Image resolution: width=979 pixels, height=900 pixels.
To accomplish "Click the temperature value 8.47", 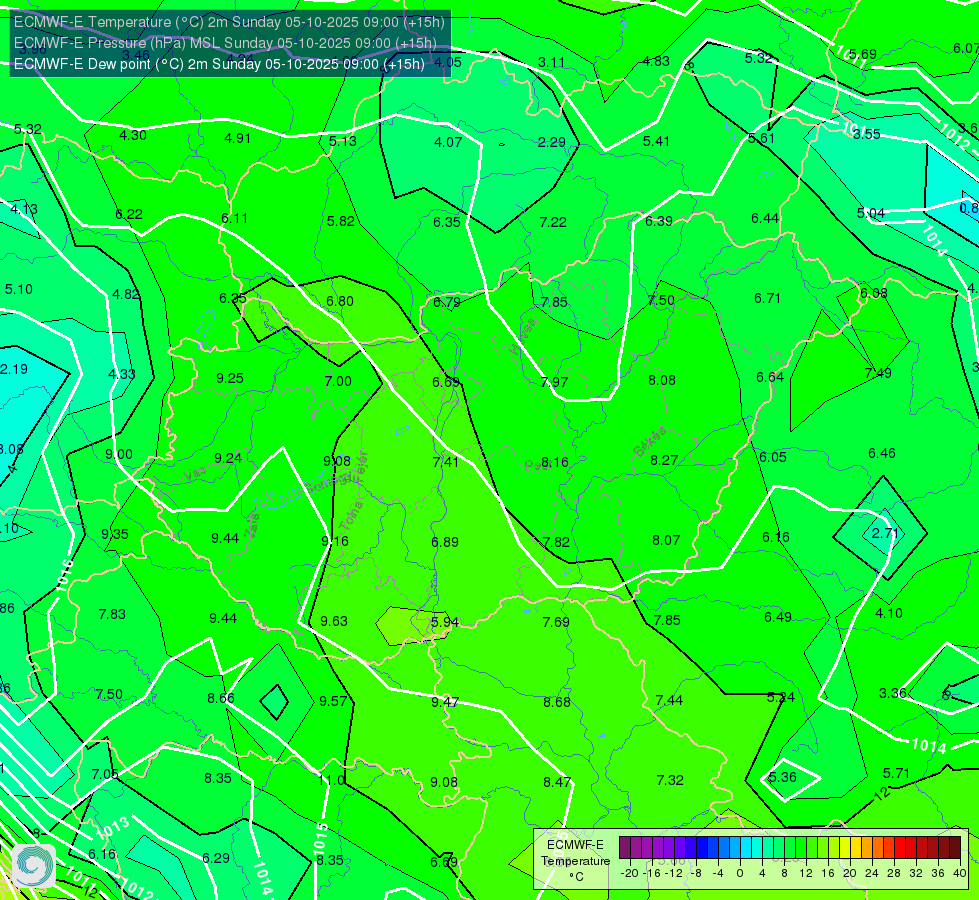I will point(556,782).
